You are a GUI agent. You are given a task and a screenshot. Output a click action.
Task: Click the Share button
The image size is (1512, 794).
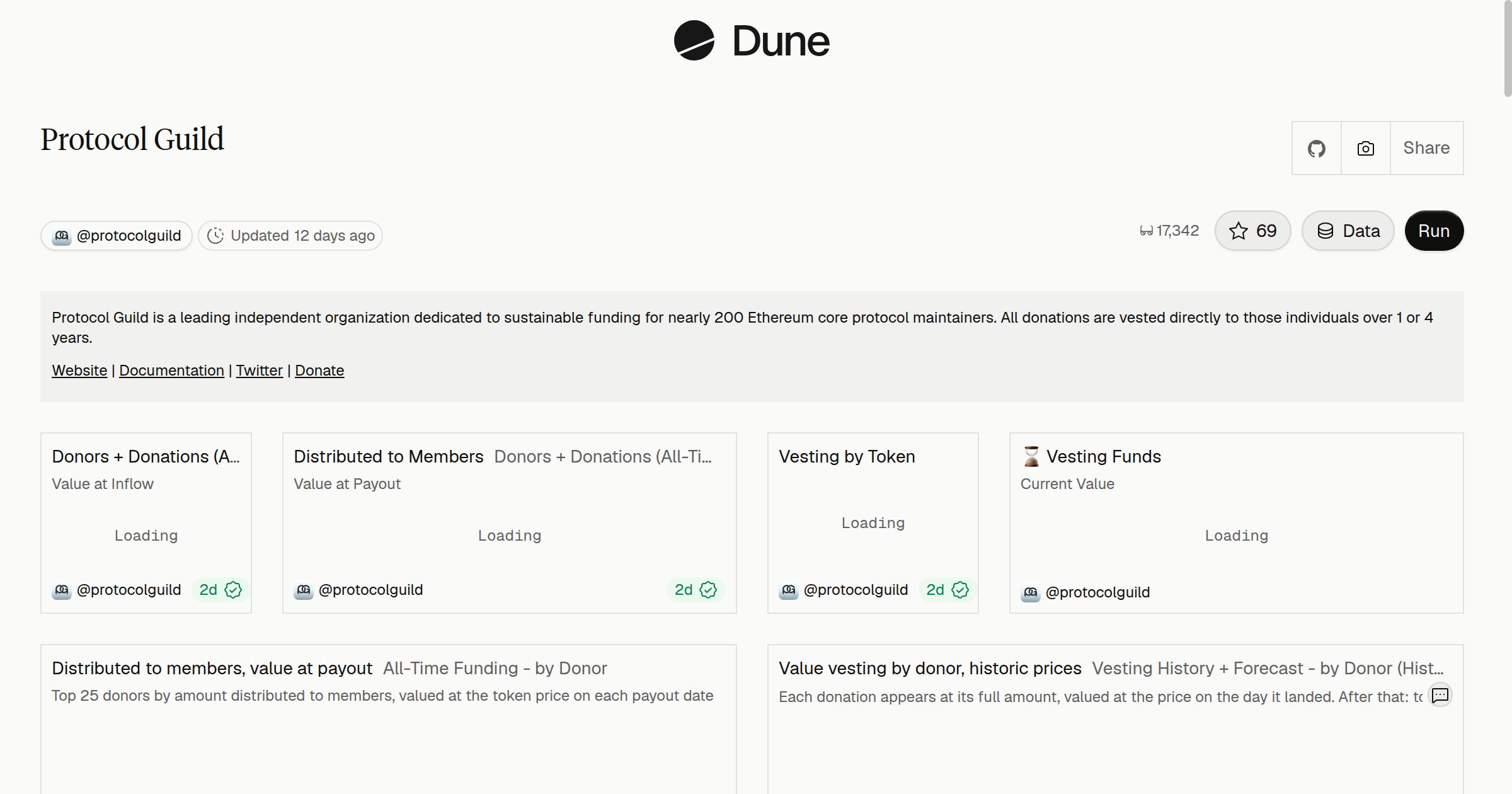[x=1426, y=148]
